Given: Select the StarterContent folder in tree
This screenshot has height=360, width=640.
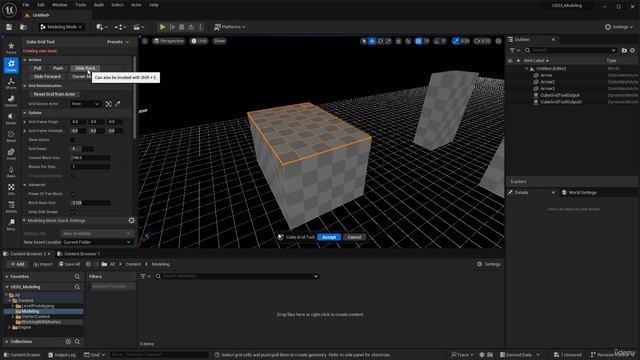Looking at the screenshot, I should pyautogui.click(x=36, y=317).
